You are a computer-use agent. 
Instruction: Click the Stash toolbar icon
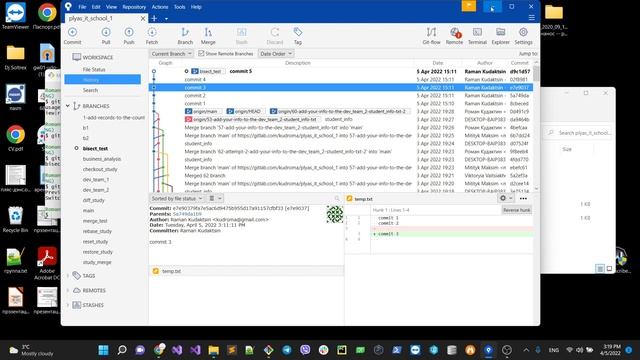pos(242,36)
